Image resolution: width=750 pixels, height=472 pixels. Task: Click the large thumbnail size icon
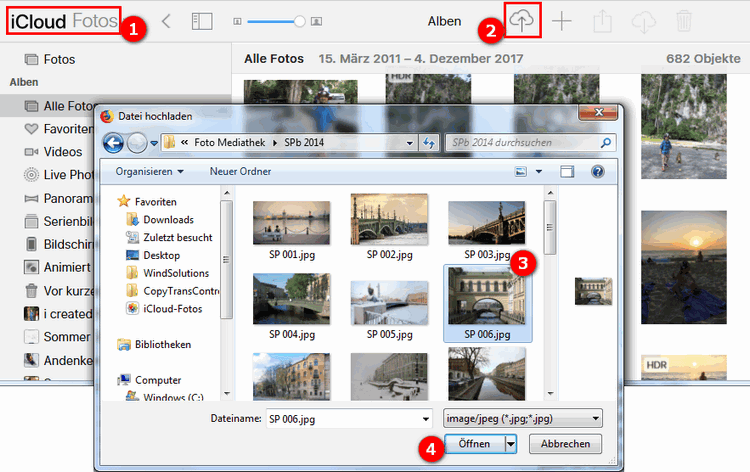[x=316, y=22]
